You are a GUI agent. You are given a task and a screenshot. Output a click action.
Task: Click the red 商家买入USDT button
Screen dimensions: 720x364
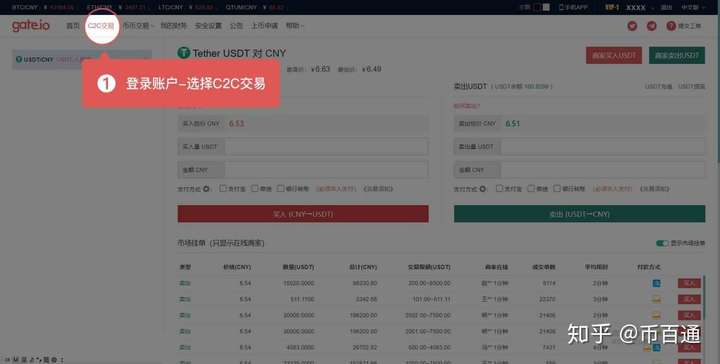point(614,56)
